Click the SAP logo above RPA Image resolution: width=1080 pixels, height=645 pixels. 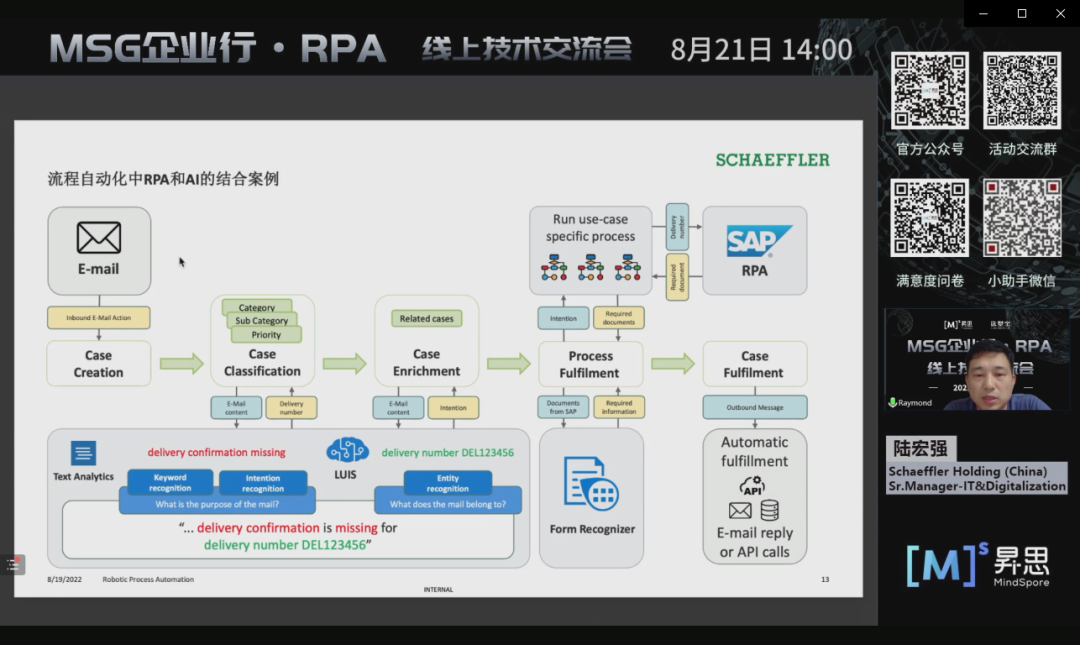coord(758,242)
